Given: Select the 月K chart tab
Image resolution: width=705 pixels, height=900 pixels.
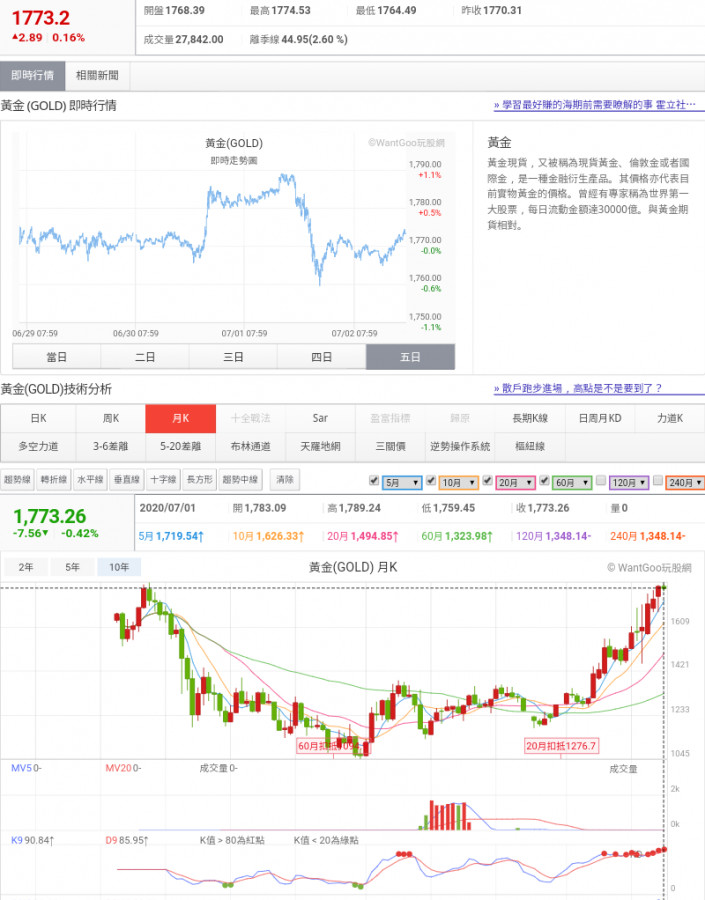Looking at the screenshot, I should click(x=180, y=418).
